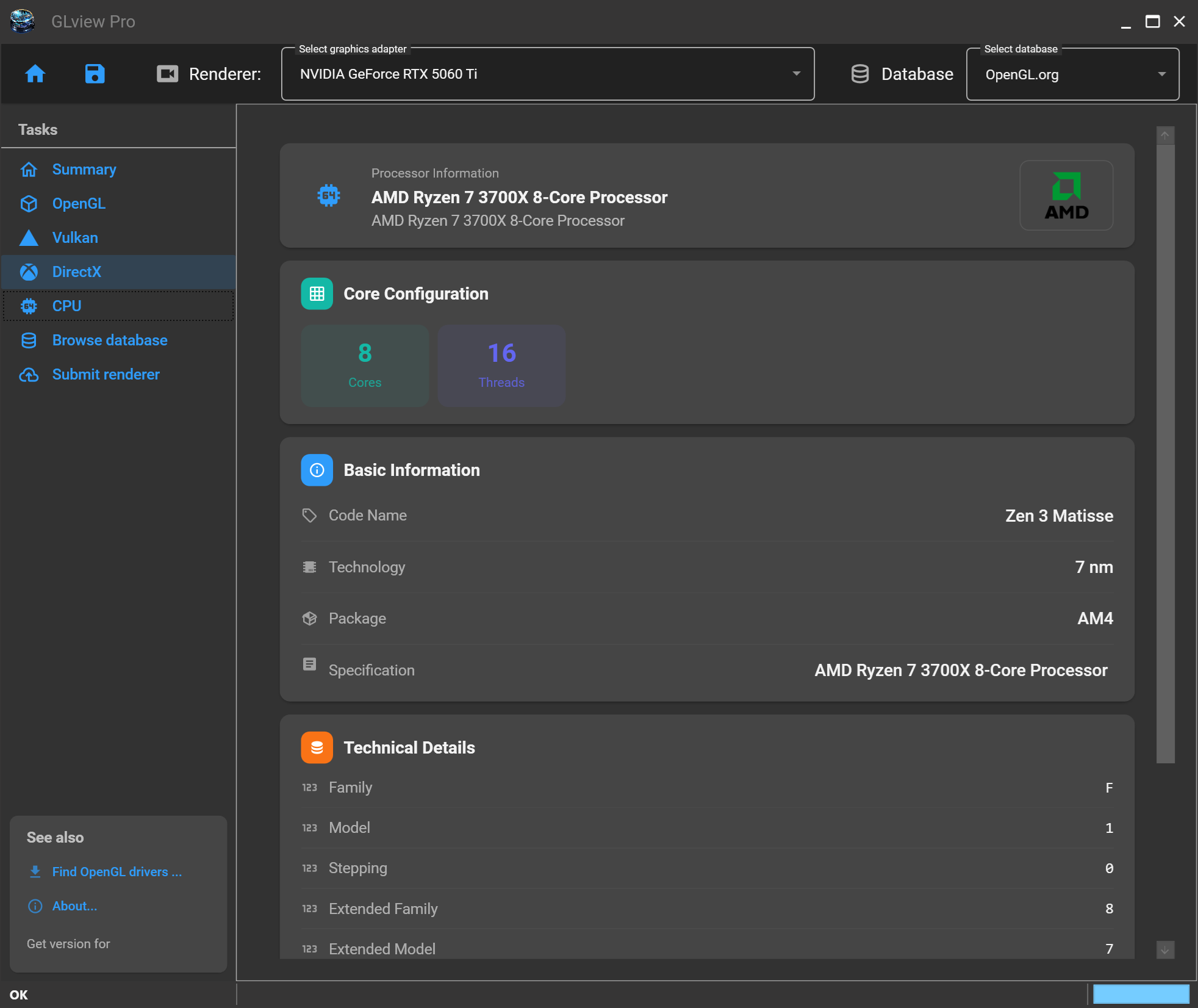
Task: Follow the Find OpenGL drivers link
Action: 117,871
